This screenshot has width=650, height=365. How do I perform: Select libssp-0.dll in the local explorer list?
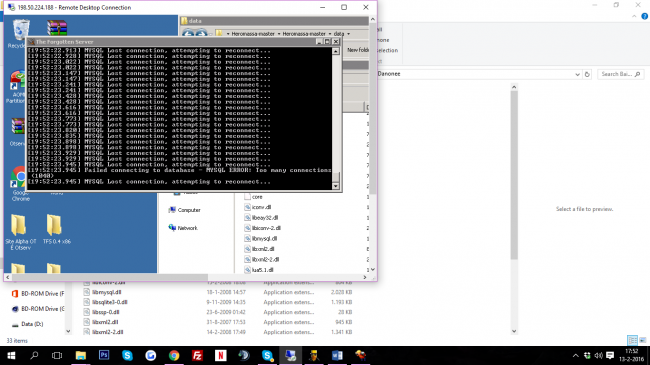tap(102, 312)
